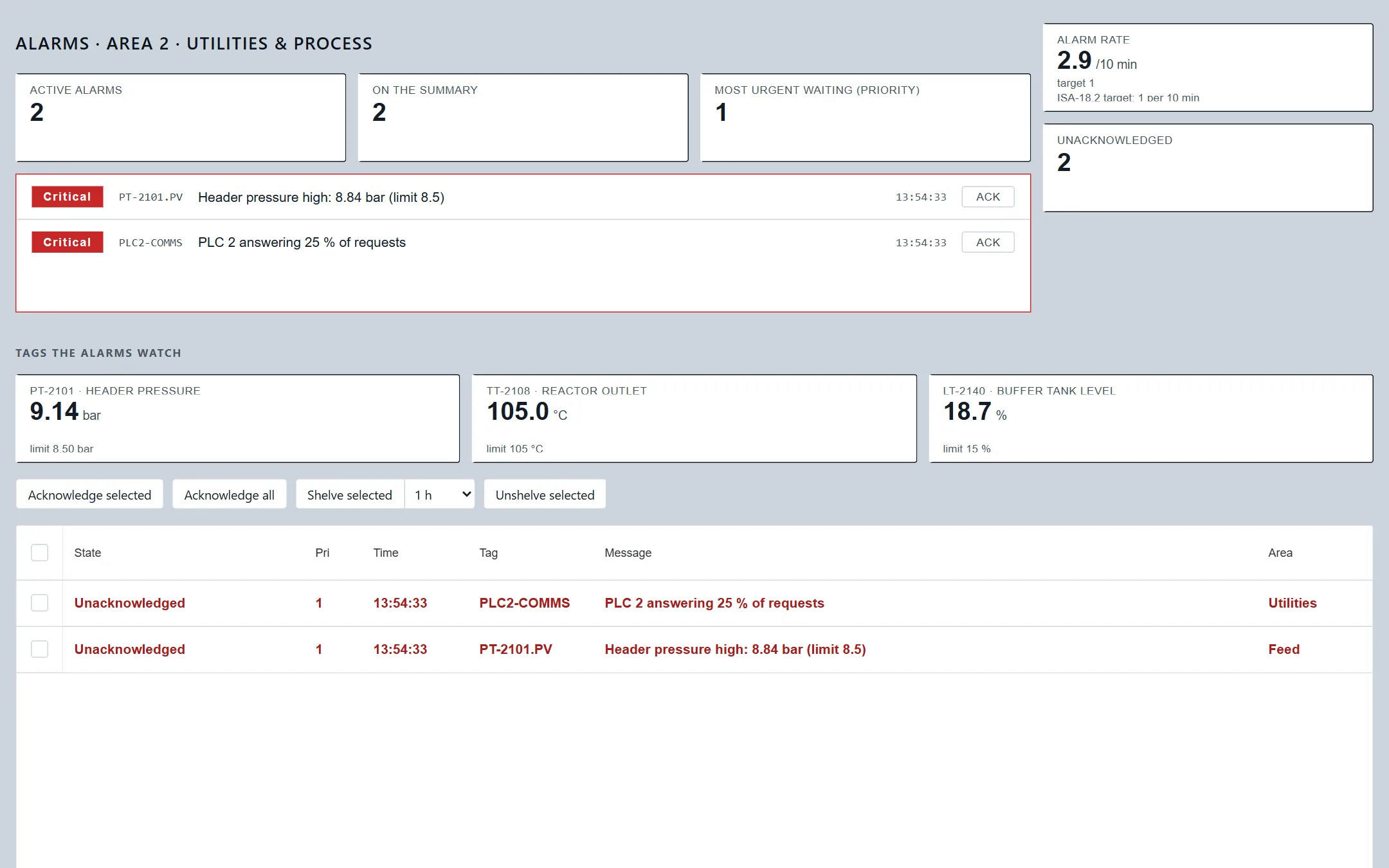Click the PLC2-COMMS tag cell in the table

pyautogui.click(x=525, y=603)
